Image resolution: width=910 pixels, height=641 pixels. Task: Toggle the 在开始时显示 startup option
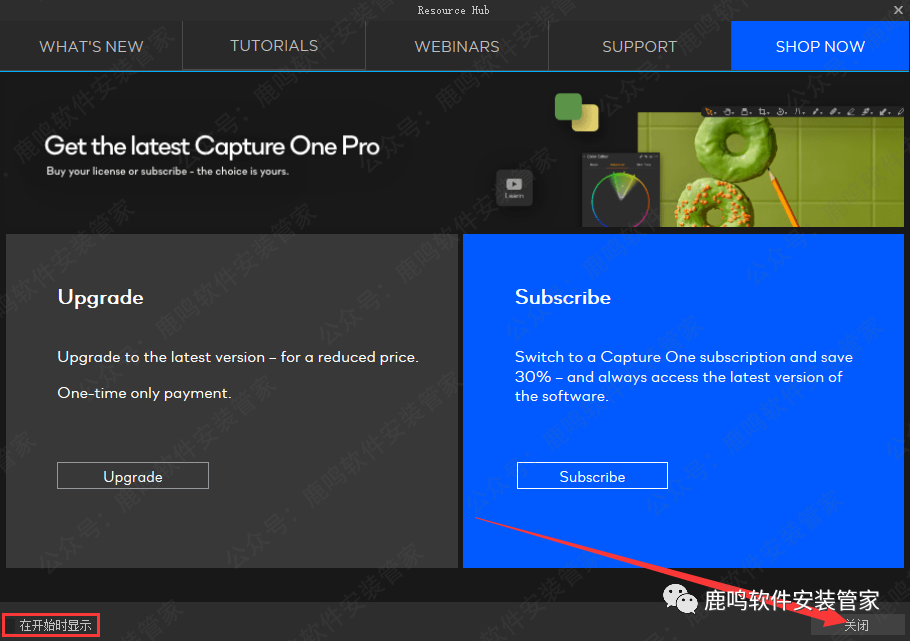click(x=54, y=626)
